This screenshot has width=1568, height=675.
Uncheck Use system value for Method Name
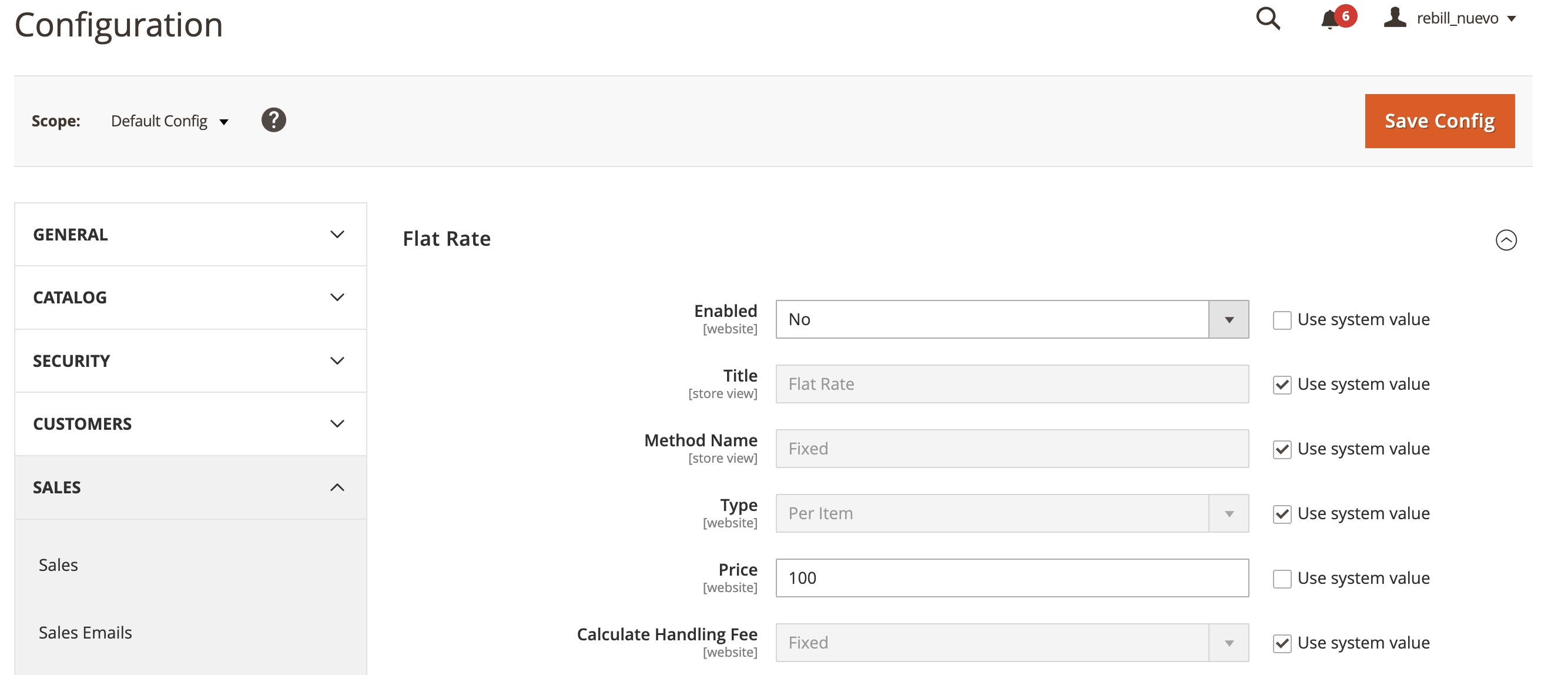1282,450
